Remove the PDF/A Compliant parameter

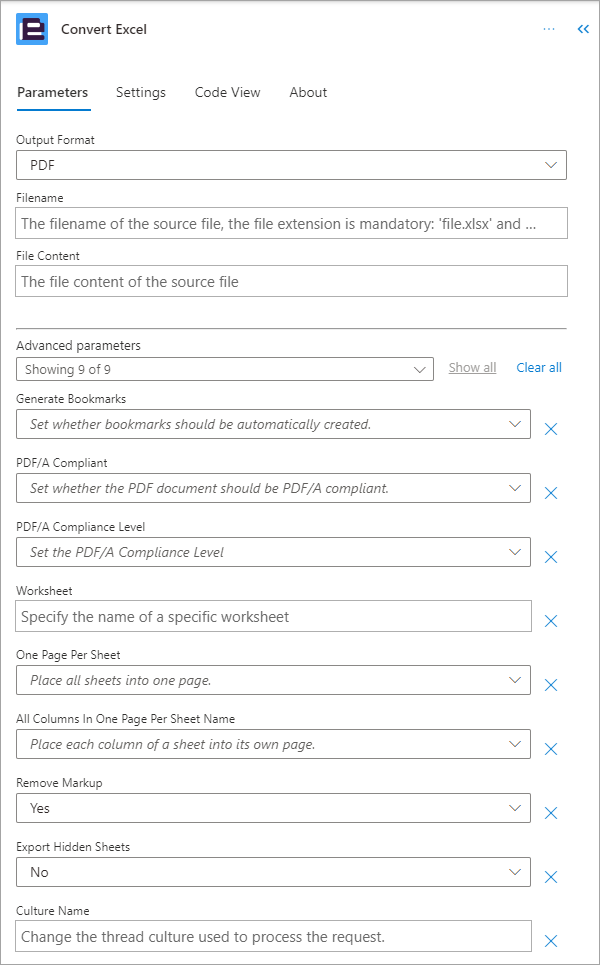coord(551,493)
